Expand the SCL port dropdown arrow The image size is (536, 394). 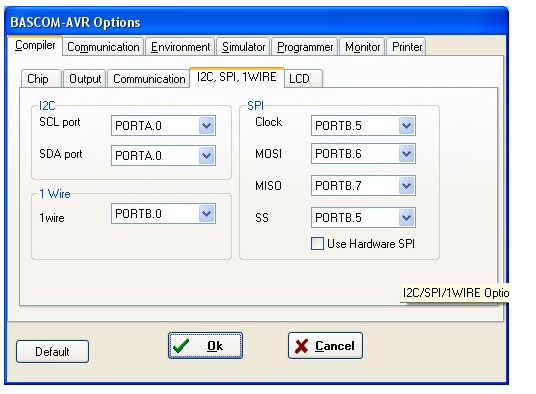(206, 126)
